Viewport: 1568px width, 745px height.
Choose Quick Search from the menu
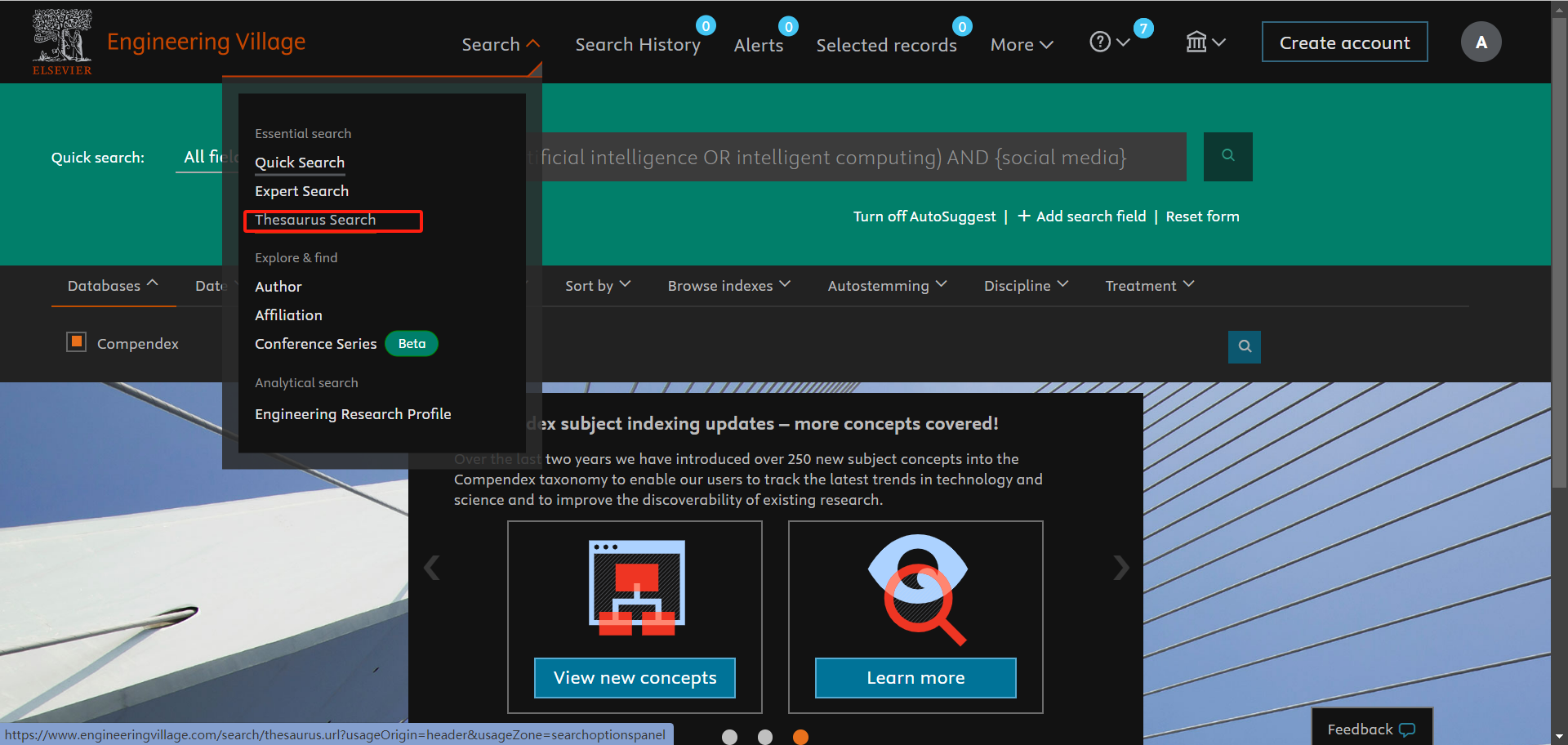pos(300,163)
